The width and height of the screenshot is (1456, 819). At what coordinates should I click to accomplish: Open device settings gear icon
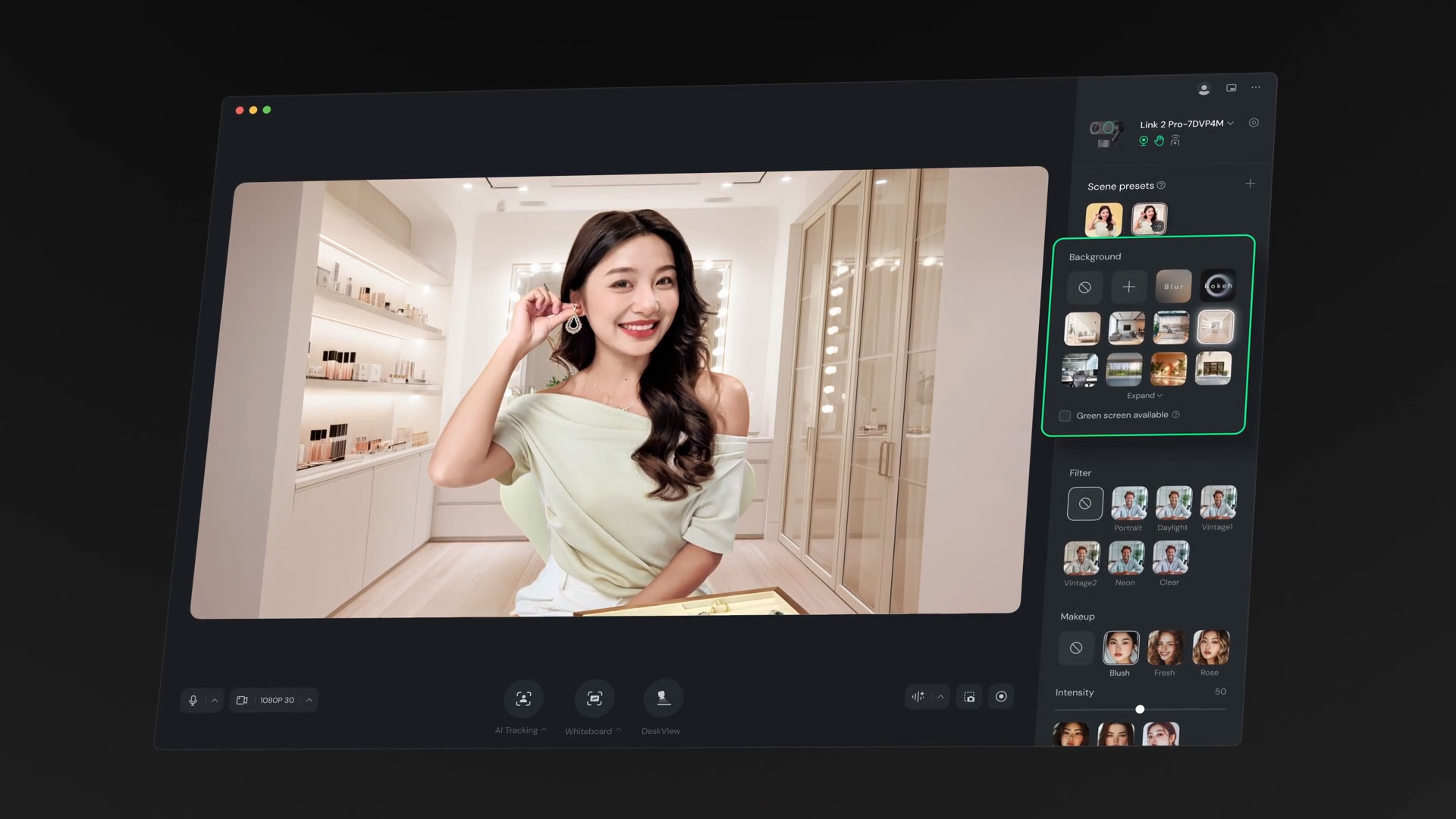(x=1254, y=123)
